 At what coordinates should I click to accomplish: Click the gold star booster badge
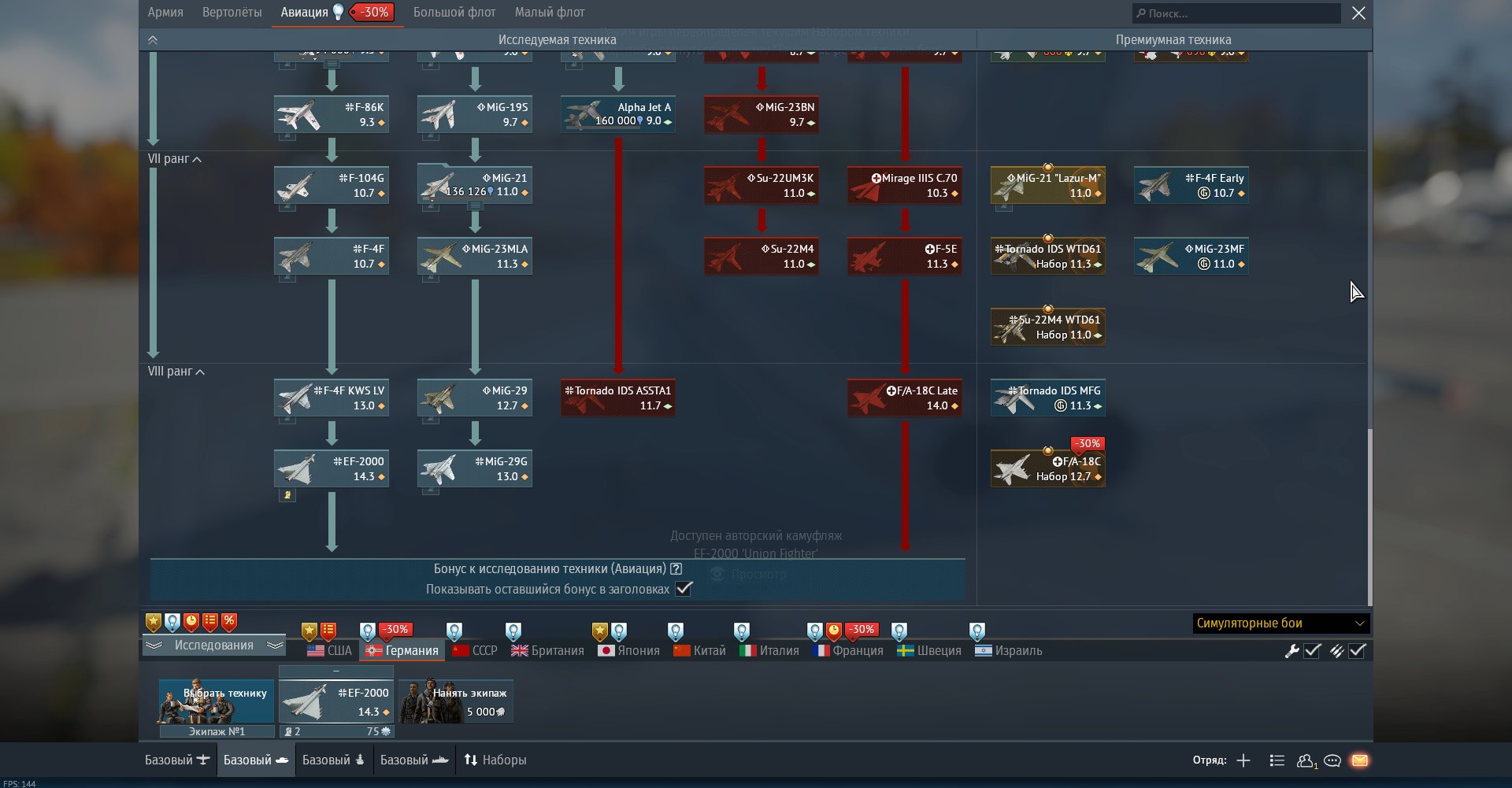pyautogui.click(x=154, y=622)
